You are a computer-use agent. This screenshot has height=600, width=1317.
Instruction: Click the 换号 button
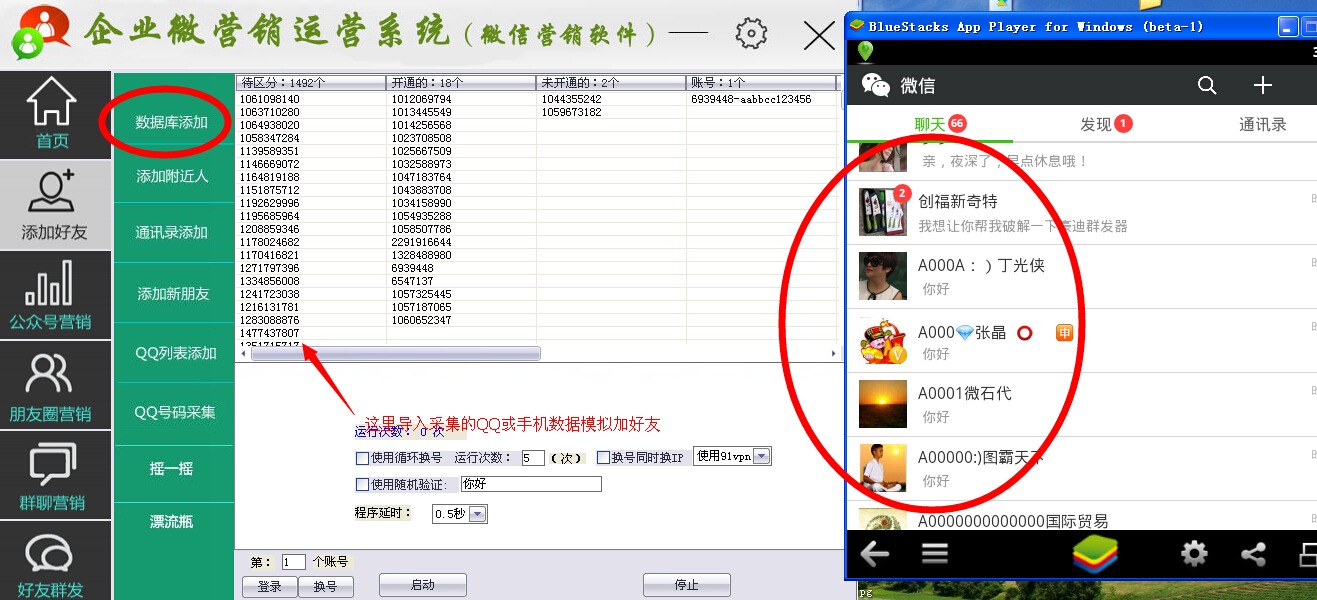326,587
